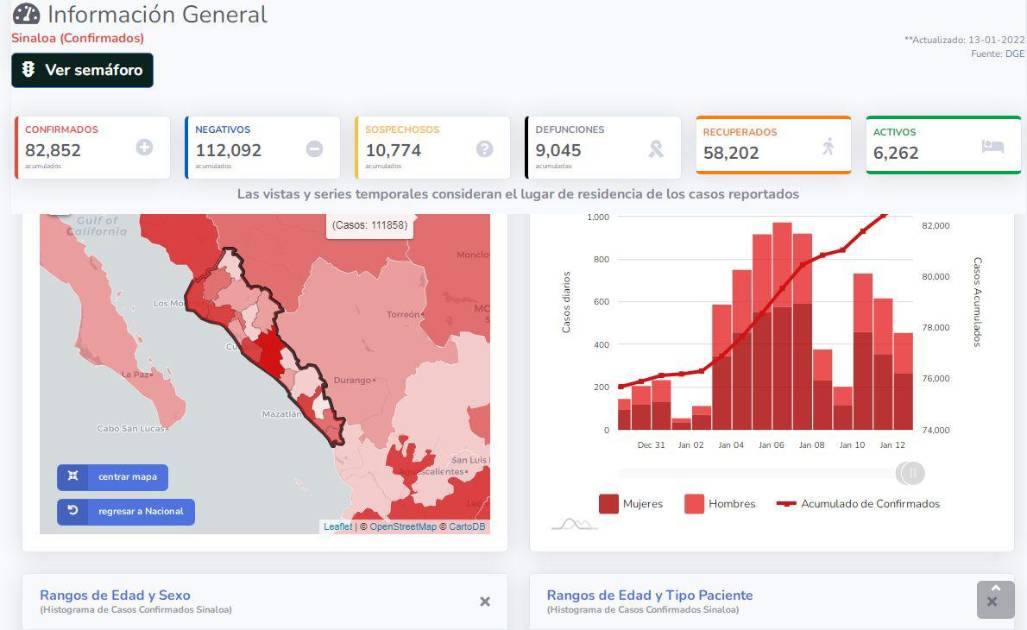Screen dimensions: 1027x630
Task: Click the plus icon on Confirmados card
Action: (144, 148)
